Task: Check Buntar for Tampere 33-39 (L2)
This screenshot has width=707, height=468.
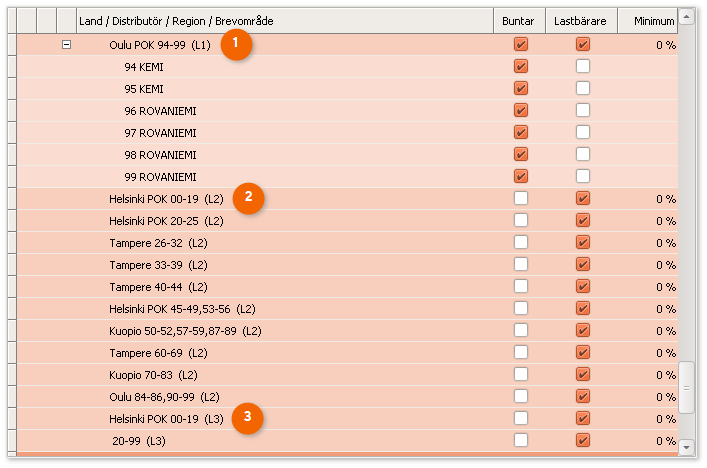Action: [521, 264]
